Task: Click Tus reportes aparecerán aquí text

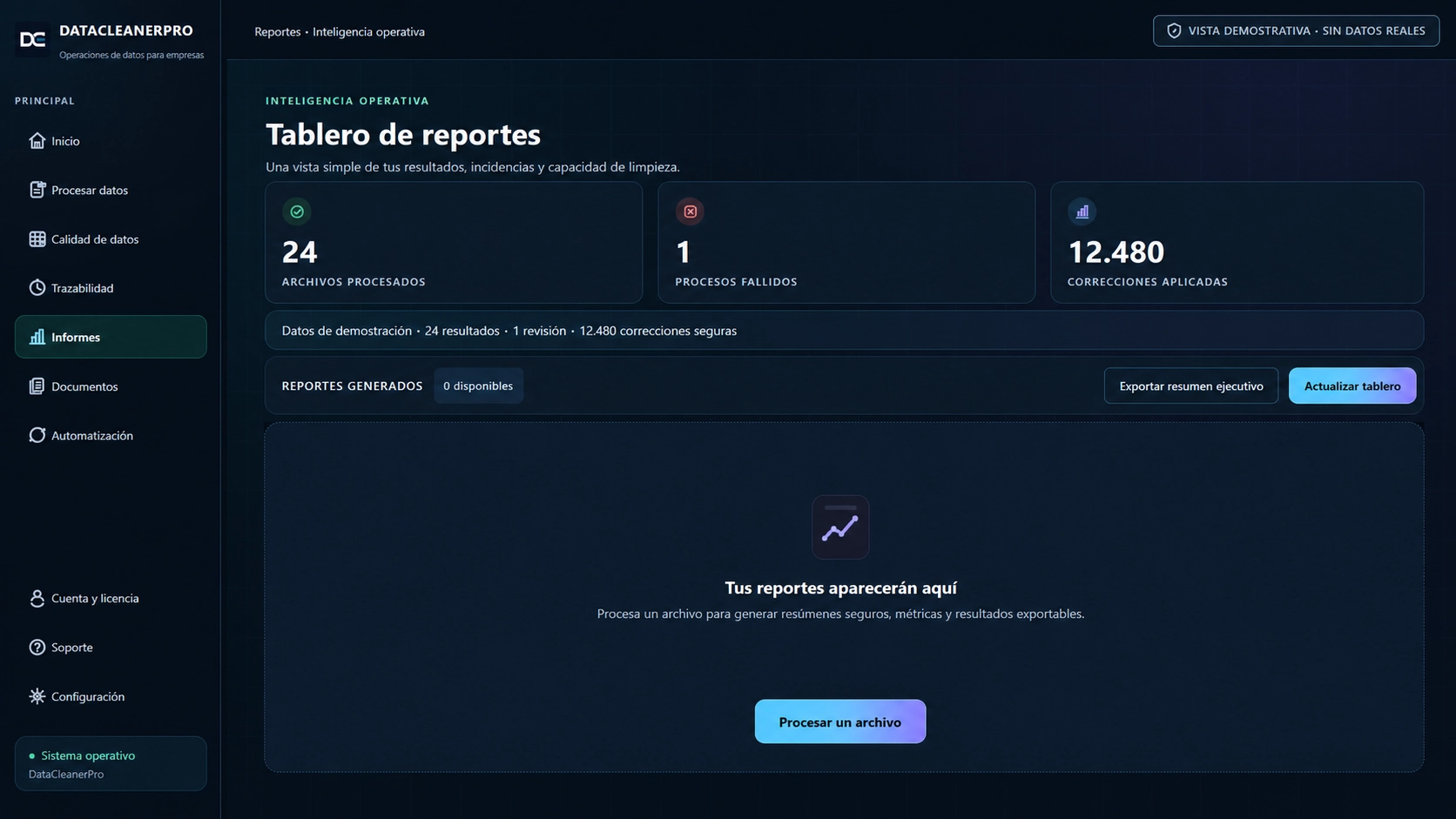Action: [840, 588]
